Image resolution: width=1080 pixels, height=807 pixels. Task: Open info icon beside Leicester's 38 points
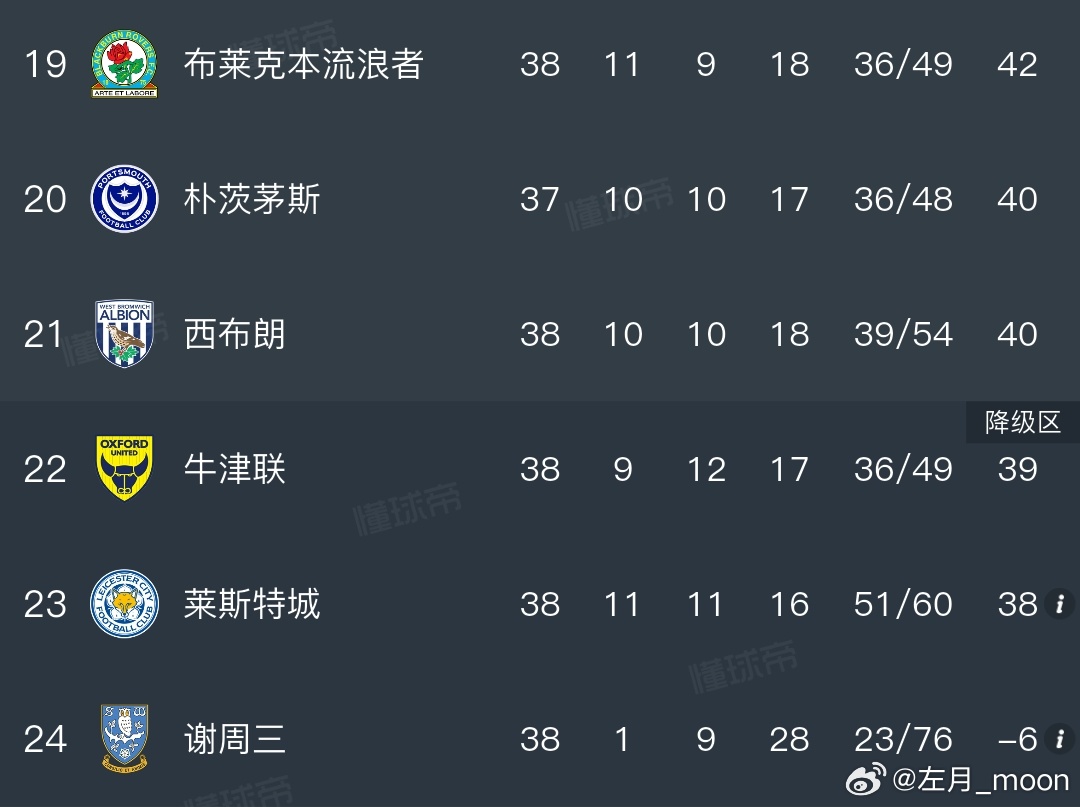[x=1059, y=604]
